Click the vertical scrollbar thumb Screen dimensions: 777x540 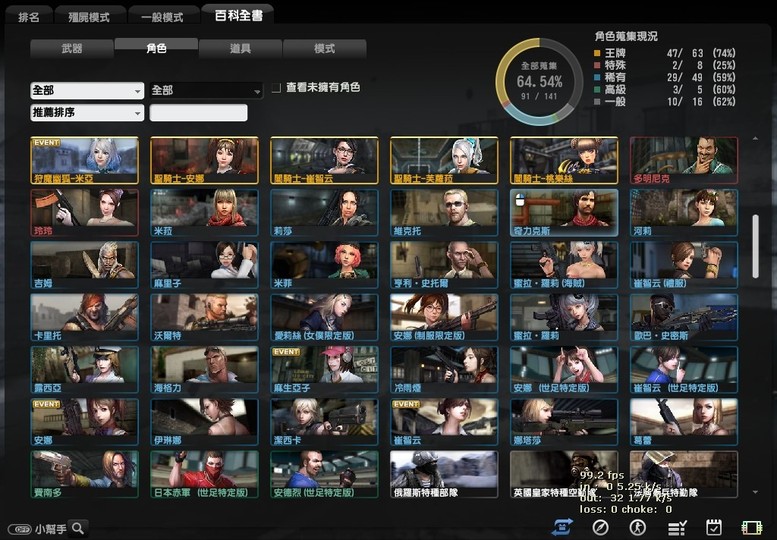coord(755,246)
